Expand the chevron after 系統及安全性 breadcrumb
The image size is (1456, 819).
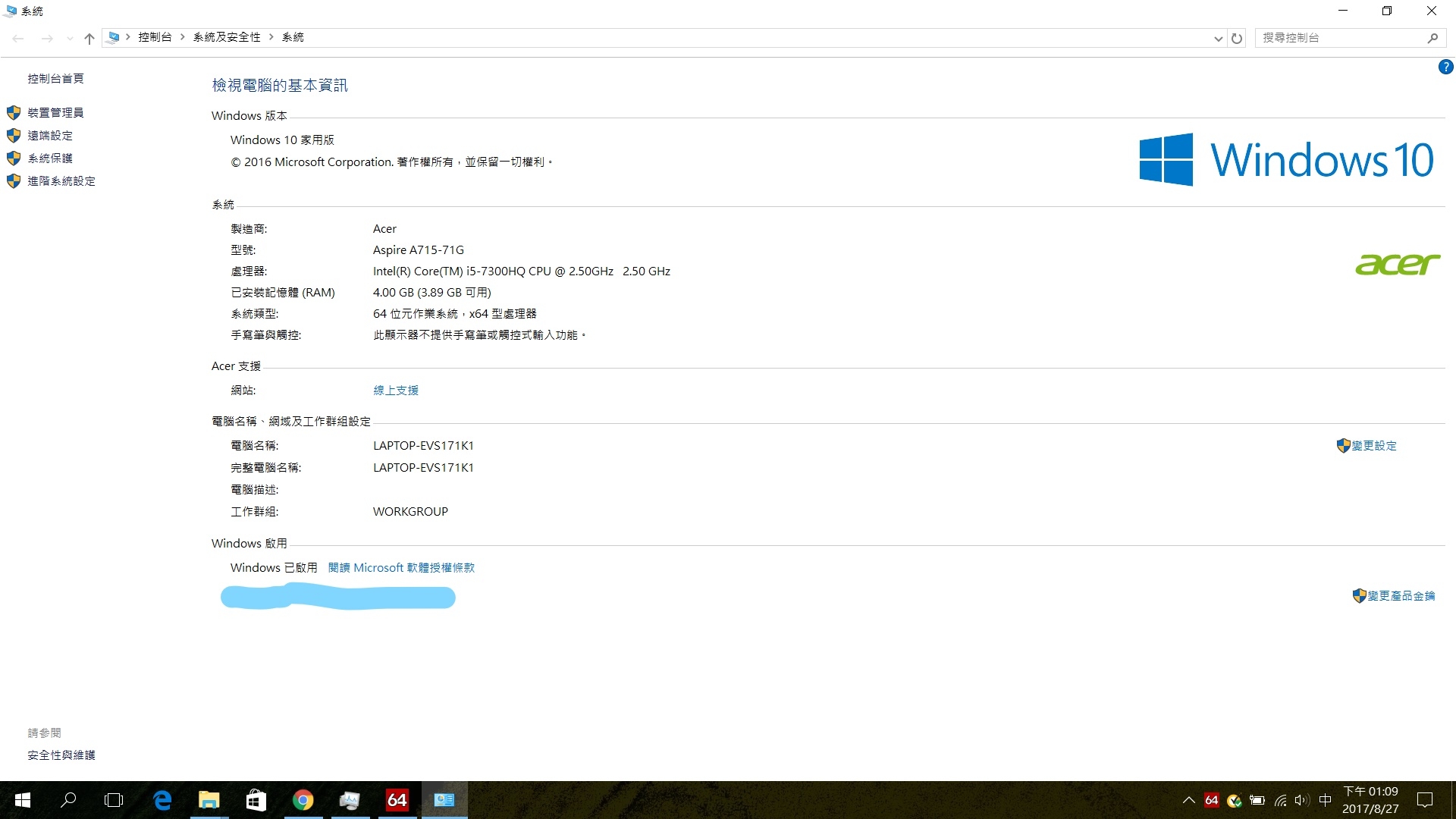point(271,37)
